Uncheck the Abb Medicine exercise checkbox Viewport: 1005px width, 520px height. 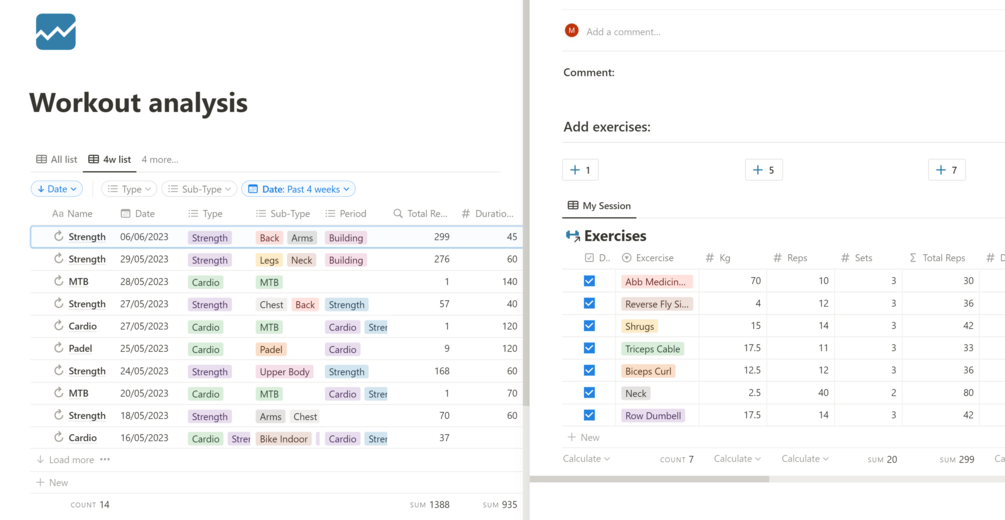click(x=589, y=281)
